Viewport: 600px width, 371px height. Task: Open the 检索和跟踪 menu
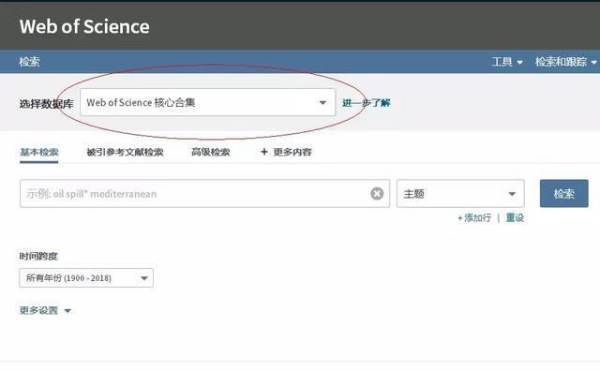[566, 62]
